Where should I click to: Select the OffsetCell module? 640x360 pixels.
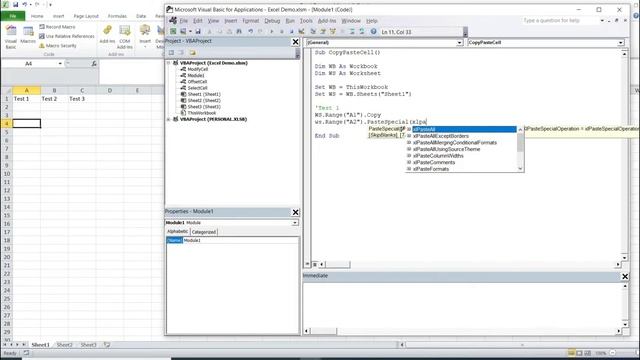pos(197,82)
